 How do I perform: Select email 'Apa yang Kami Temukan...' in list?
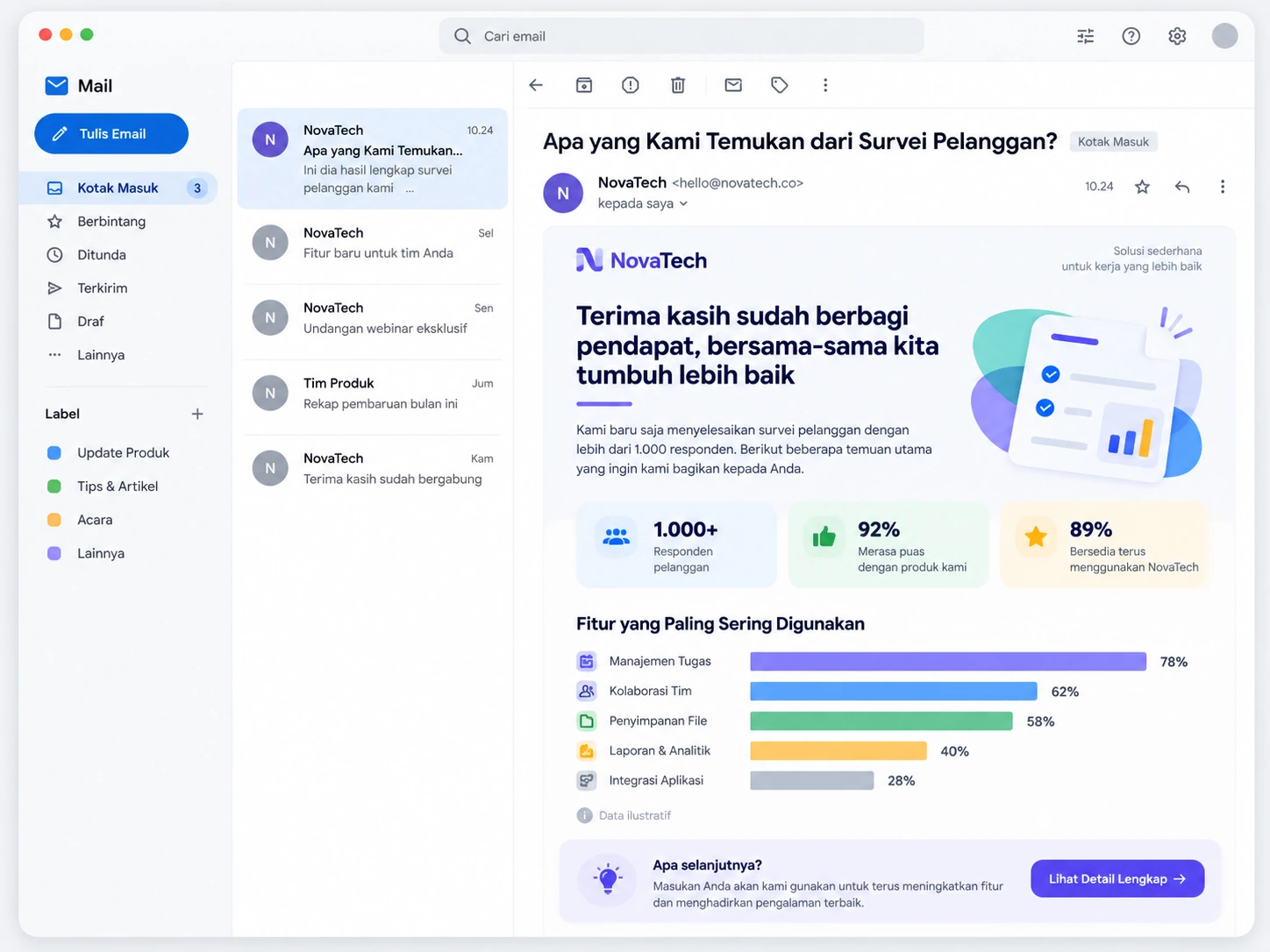pos(373,159)
